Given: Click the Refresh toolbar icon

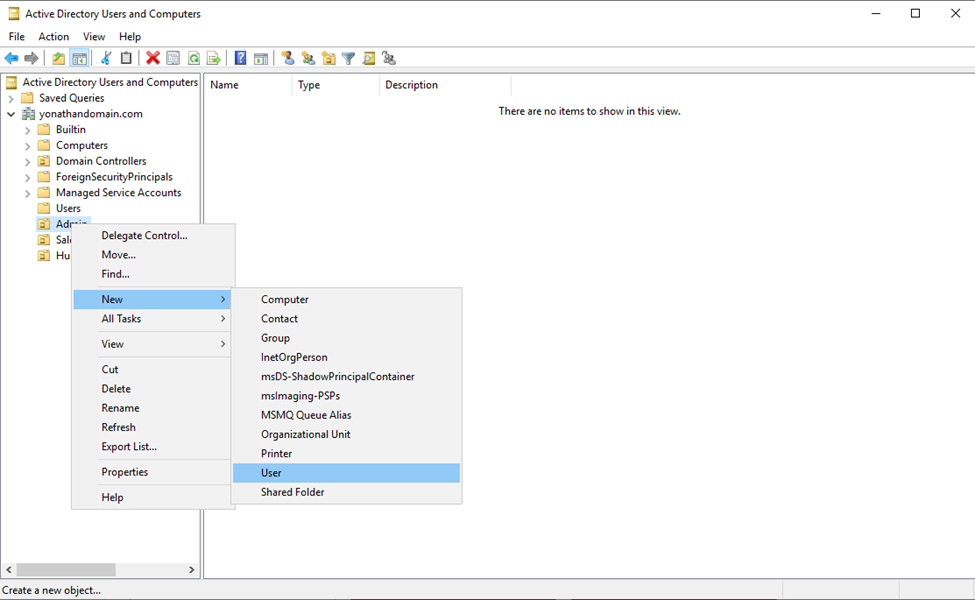Looking at the screenshot, I should point(193,58).
